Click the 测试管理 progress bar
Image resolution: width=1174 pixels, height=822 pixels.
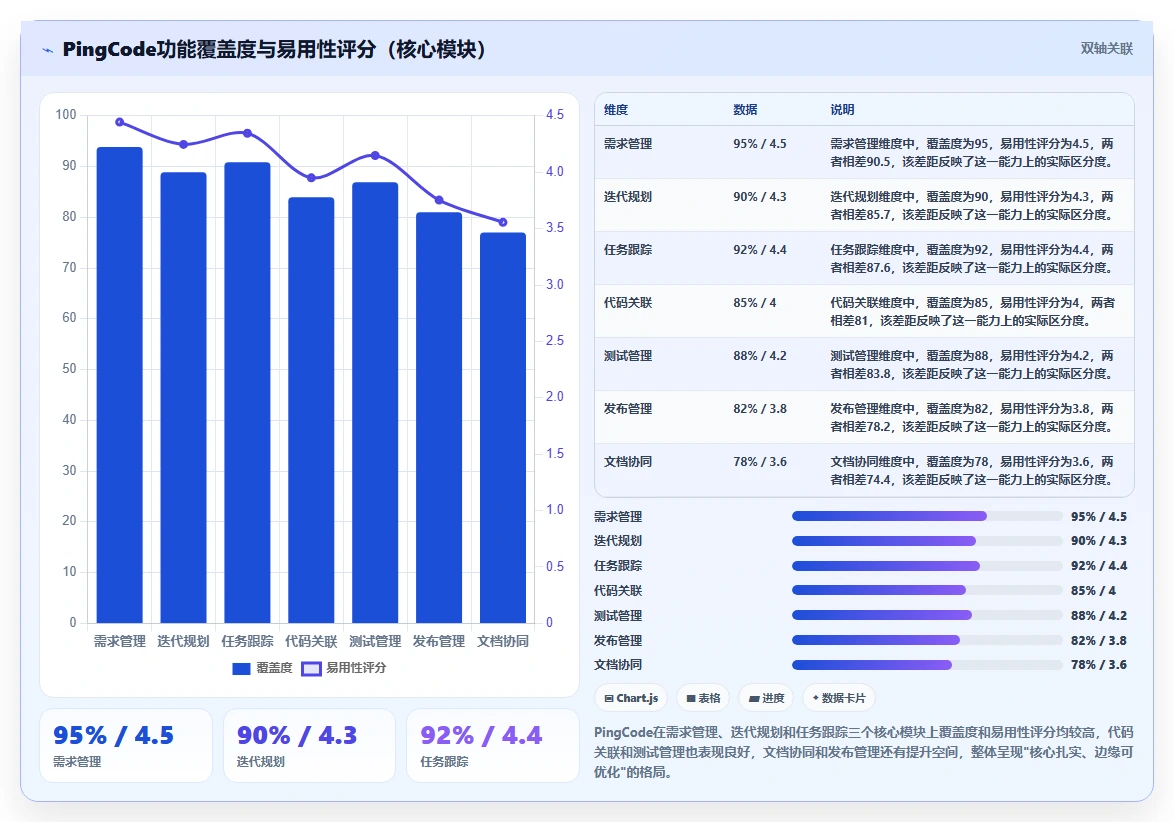point(927,615)
